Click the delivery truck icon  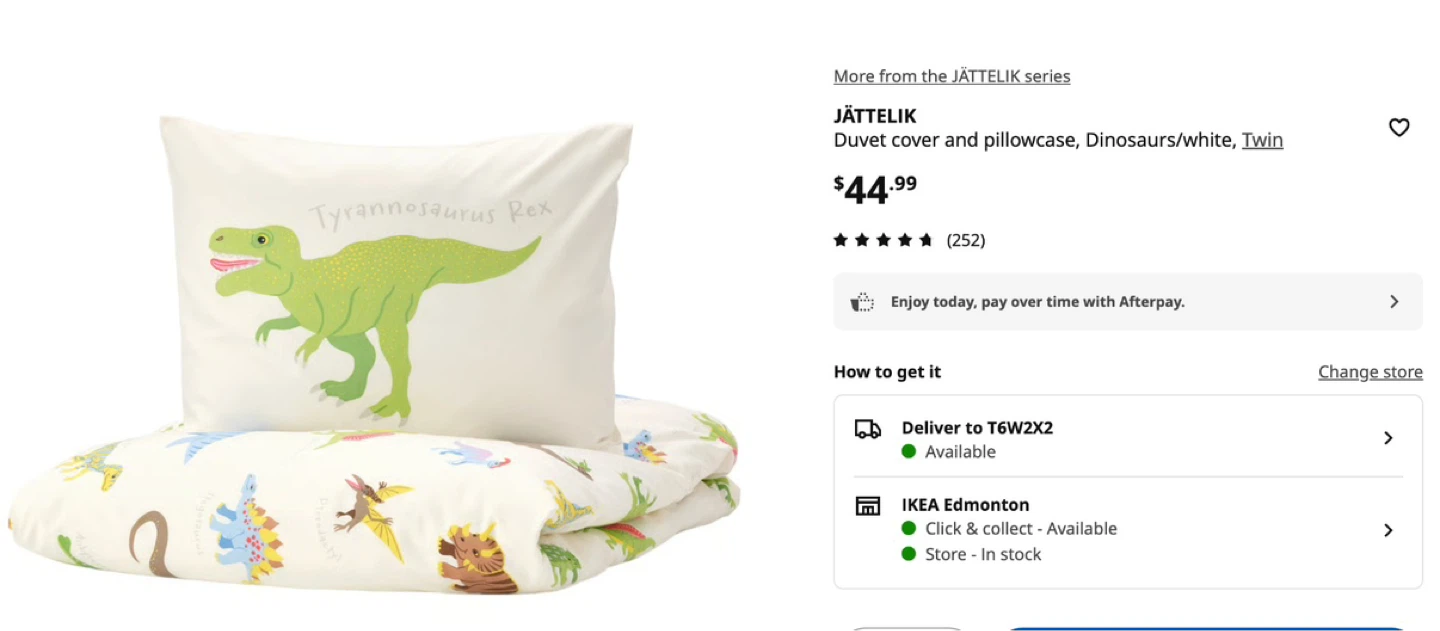pyautogui.click(x=868, y=429)
